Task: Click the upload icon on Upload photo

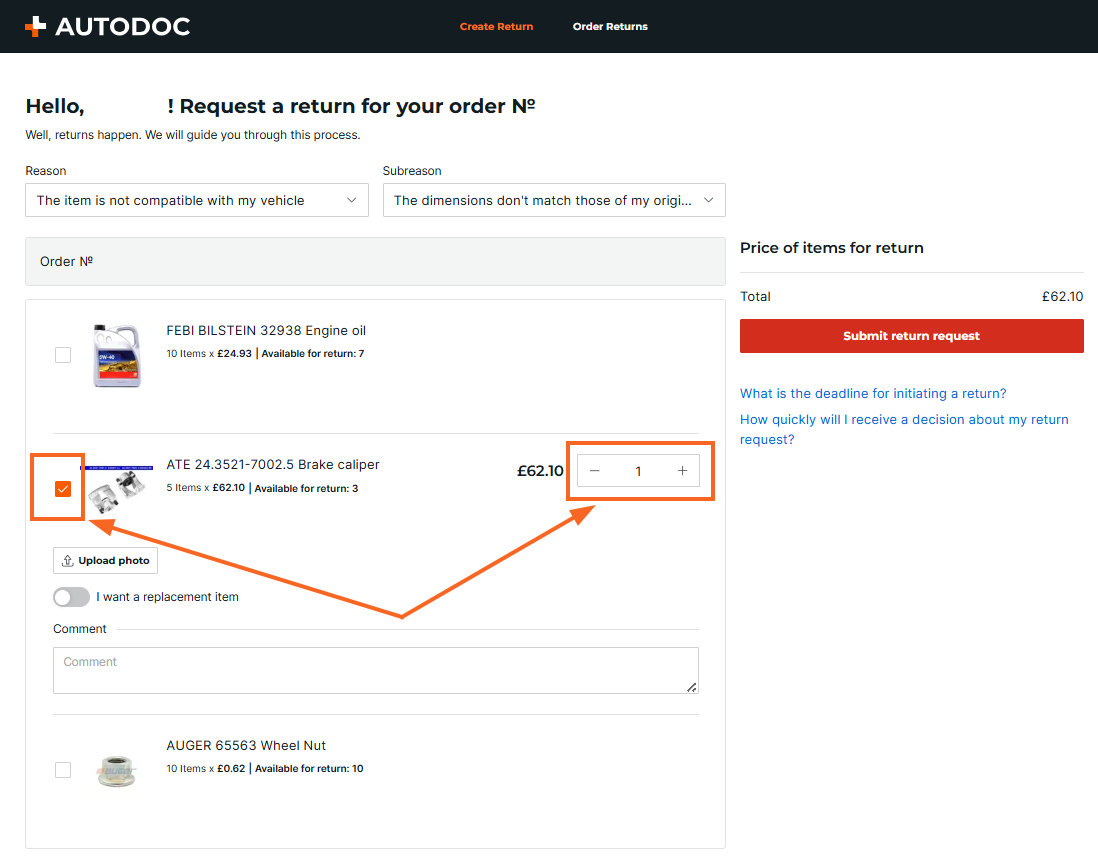Action: point(68,561)
